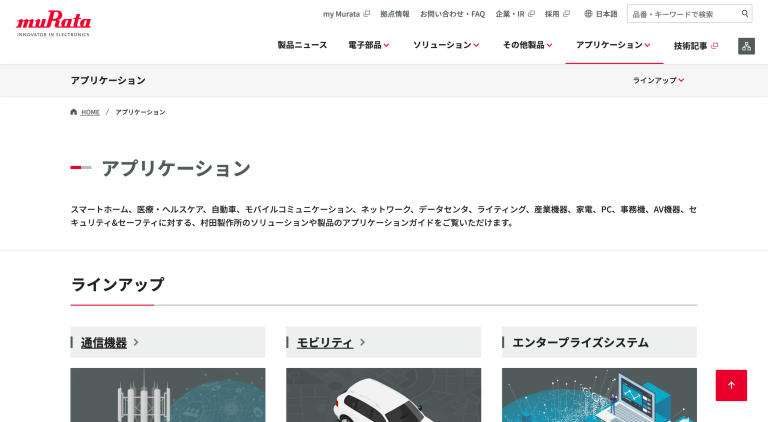
Task: Click the search magnifier icon
Action: (x=744, y=14)
